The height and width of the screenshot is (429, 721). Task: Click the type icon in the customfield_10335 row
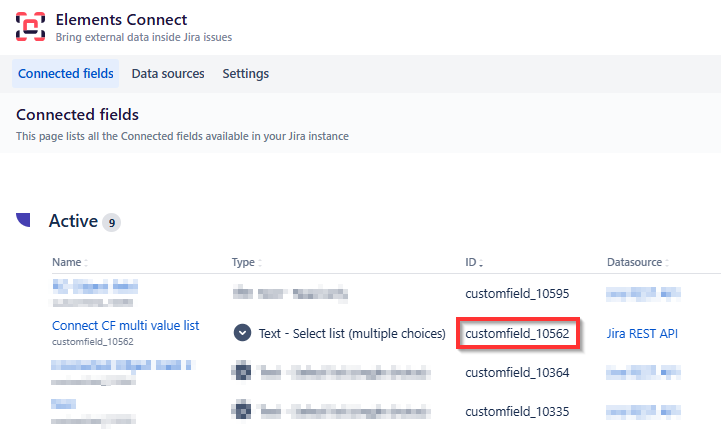[242, 409]
